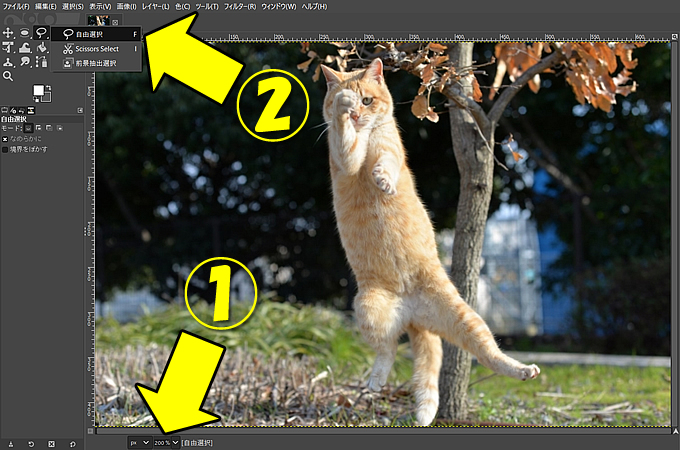Viewport: 680px width, 450px height.
Task: Switch to the Device Status tab
Action: click(13, 111)
